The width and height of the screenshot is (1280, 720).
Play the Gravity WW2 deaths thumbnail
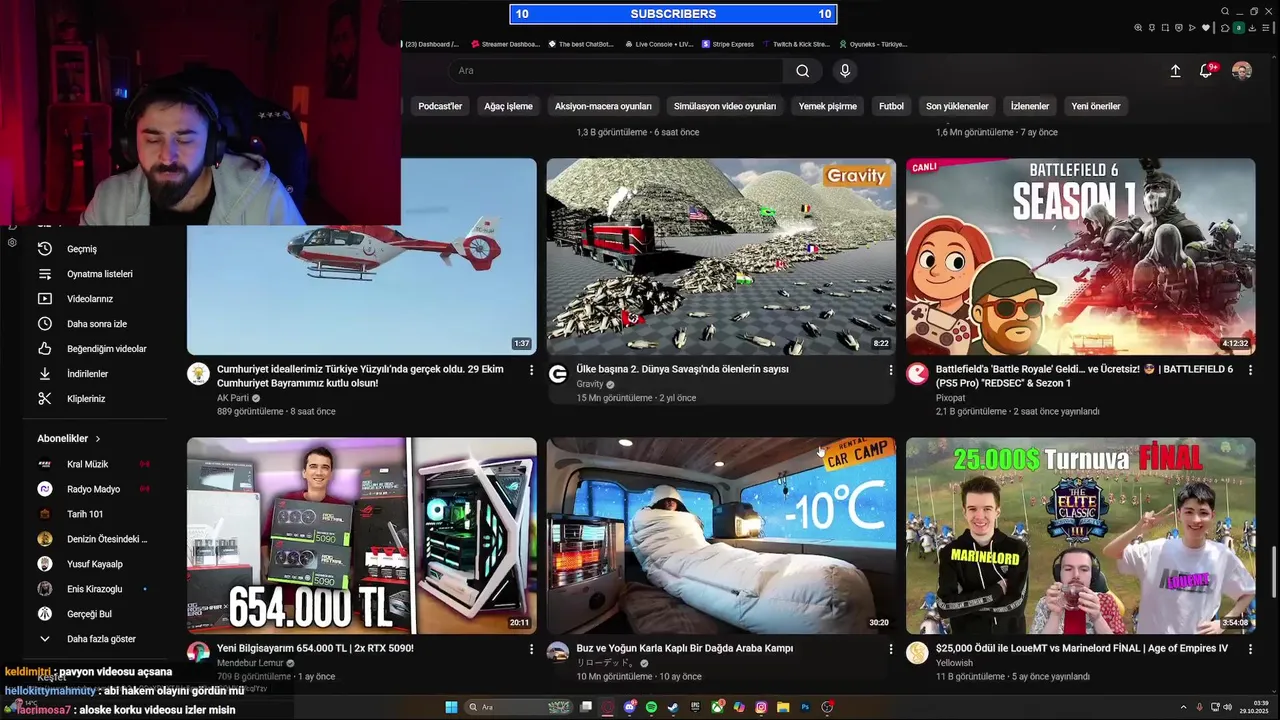coord(721,256)
